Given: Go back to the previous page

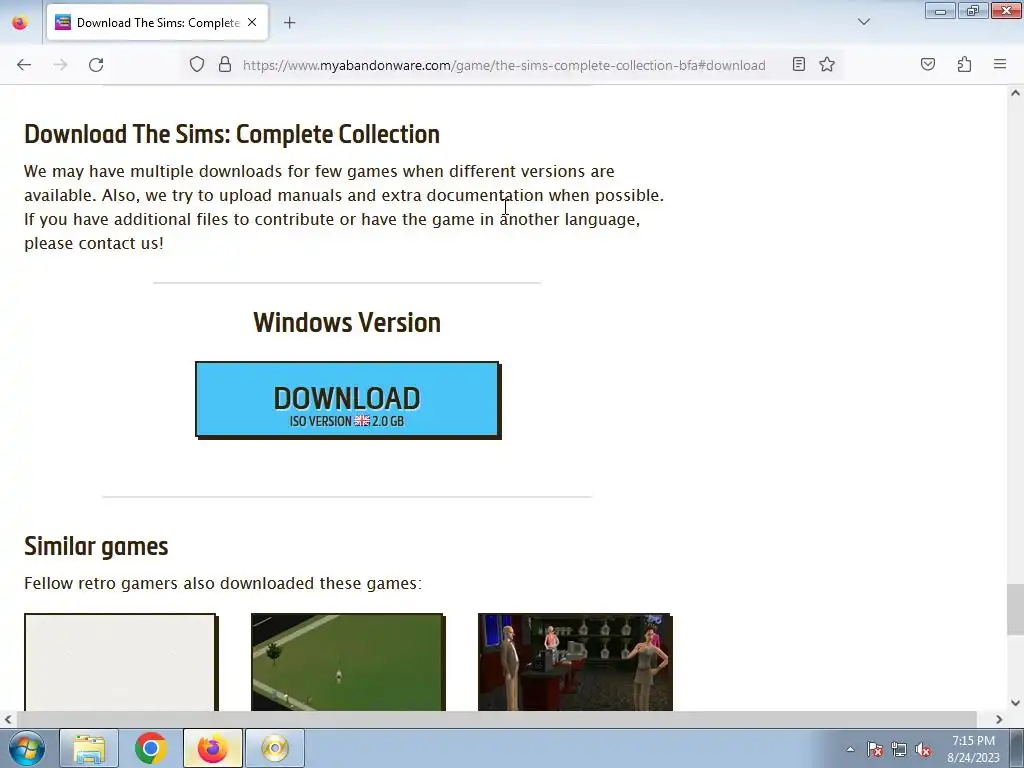Looking at the screenshot, I should point(24,65).
